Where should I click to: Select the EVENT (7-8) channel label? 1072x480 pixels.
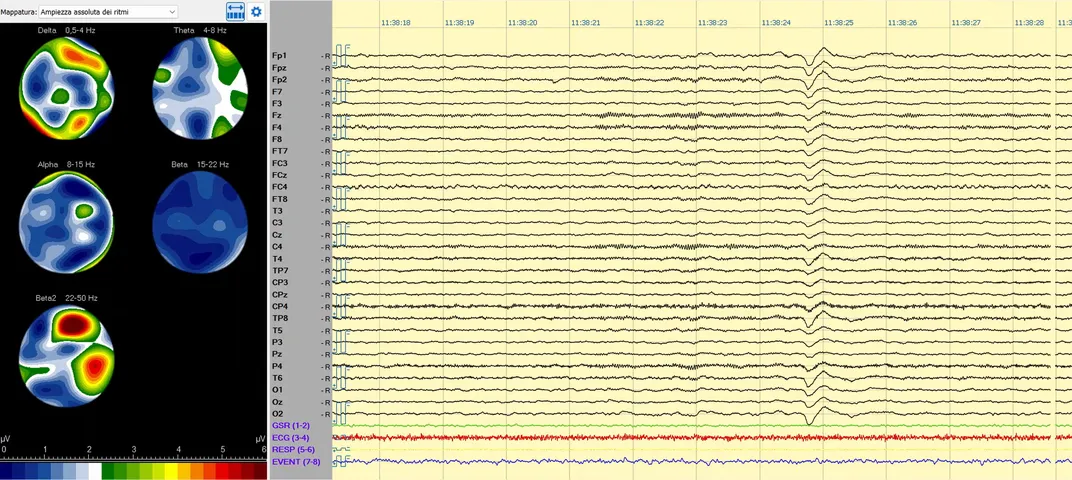pyautogui.click(x=295, y=462)
